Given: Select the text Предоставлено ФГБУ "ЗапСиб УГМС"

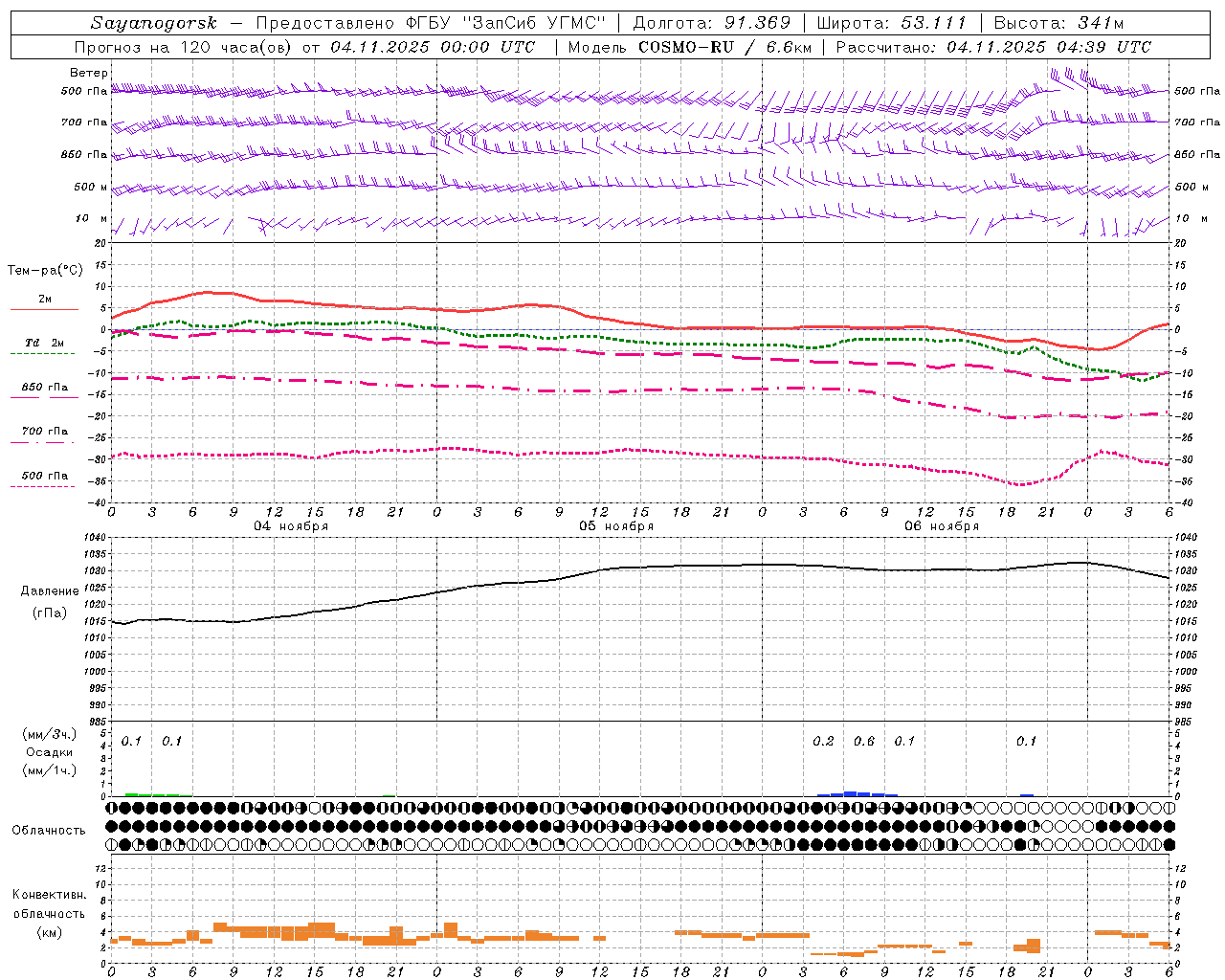Looking at the screenshot, I should tap(430, 23).
